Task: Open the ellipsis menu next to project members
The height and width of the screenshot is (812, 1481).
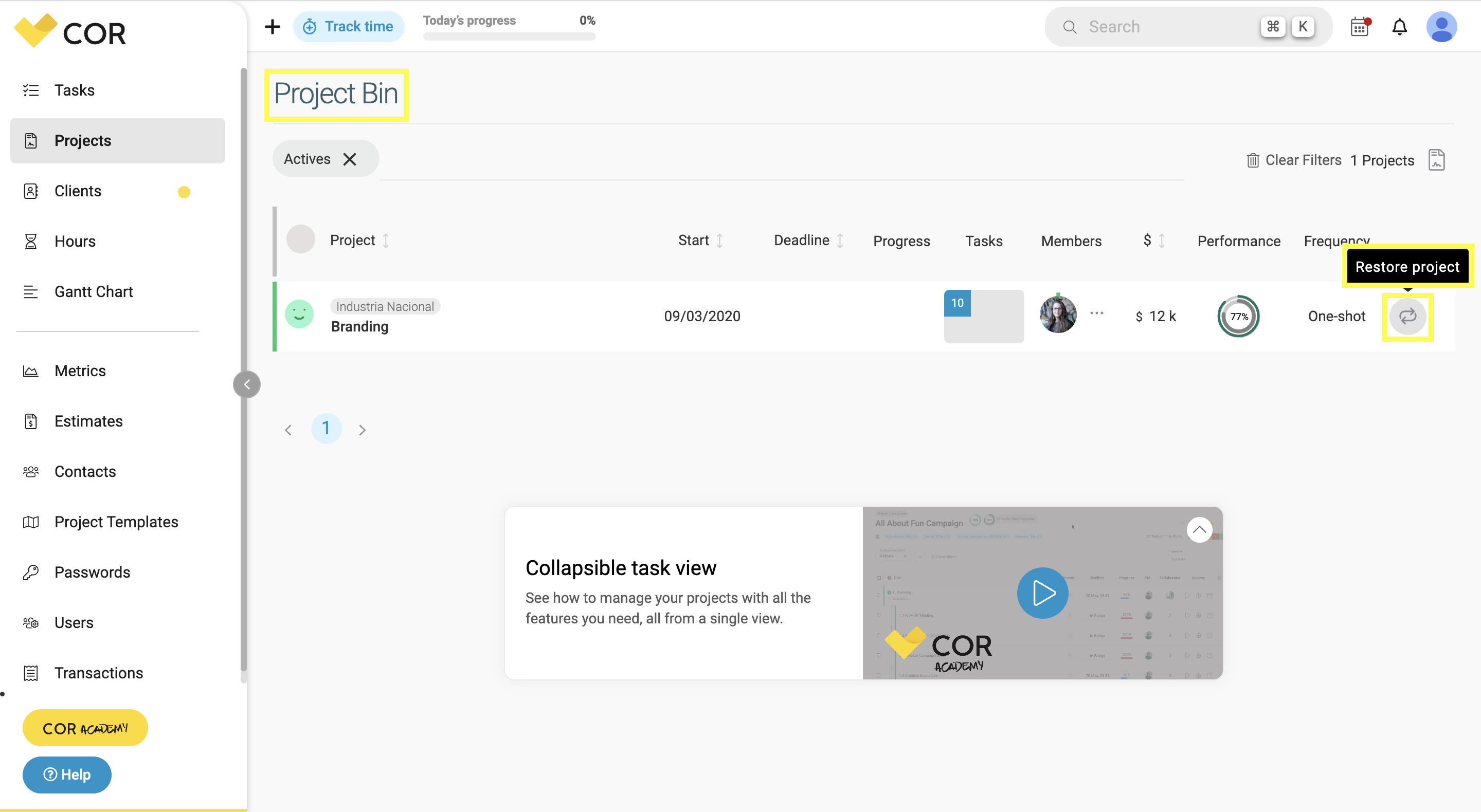Action: [1097, 313]
